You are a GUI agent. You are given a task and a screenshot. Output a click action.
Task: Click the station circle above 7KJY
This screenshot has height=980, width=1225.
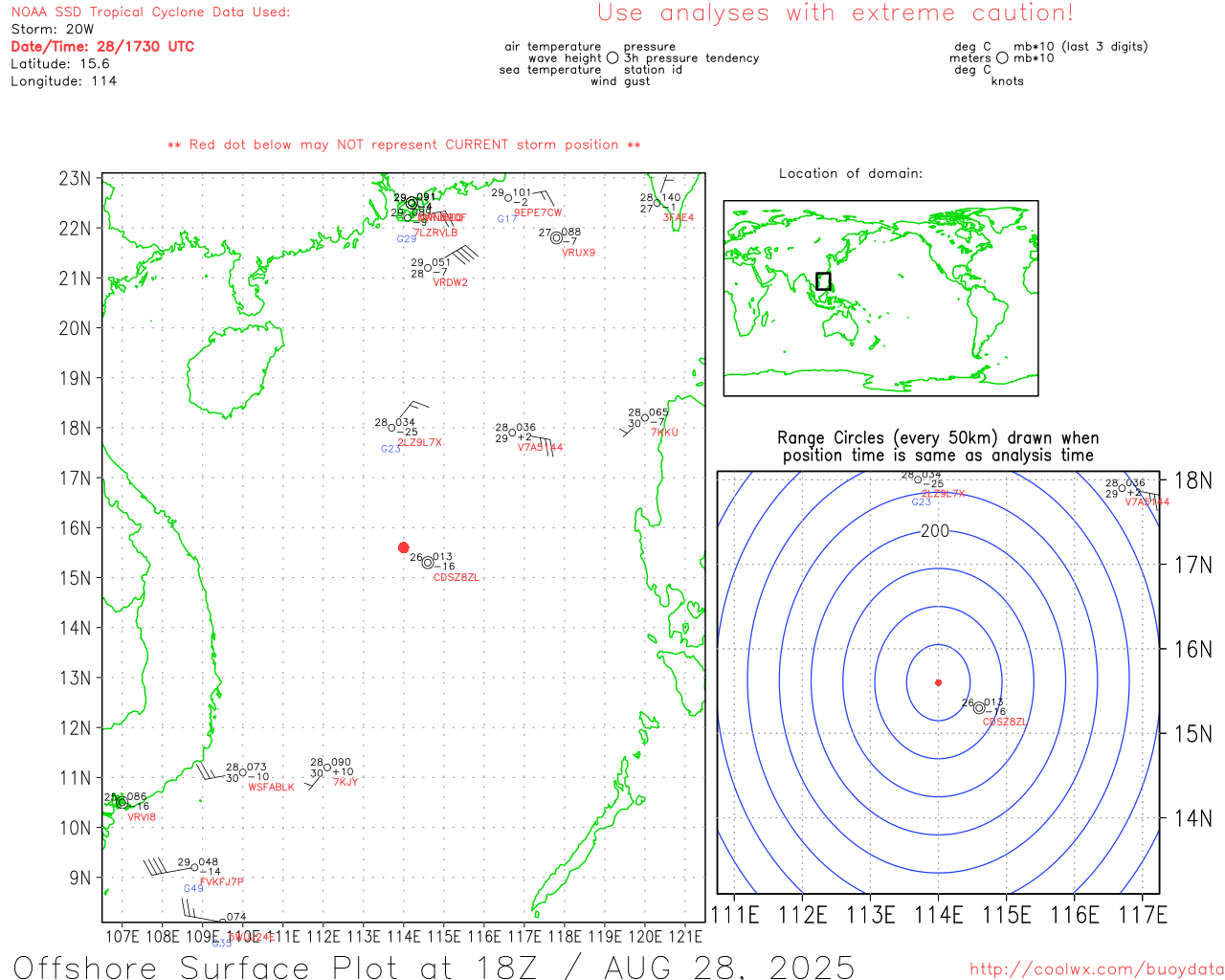(327, 768)
